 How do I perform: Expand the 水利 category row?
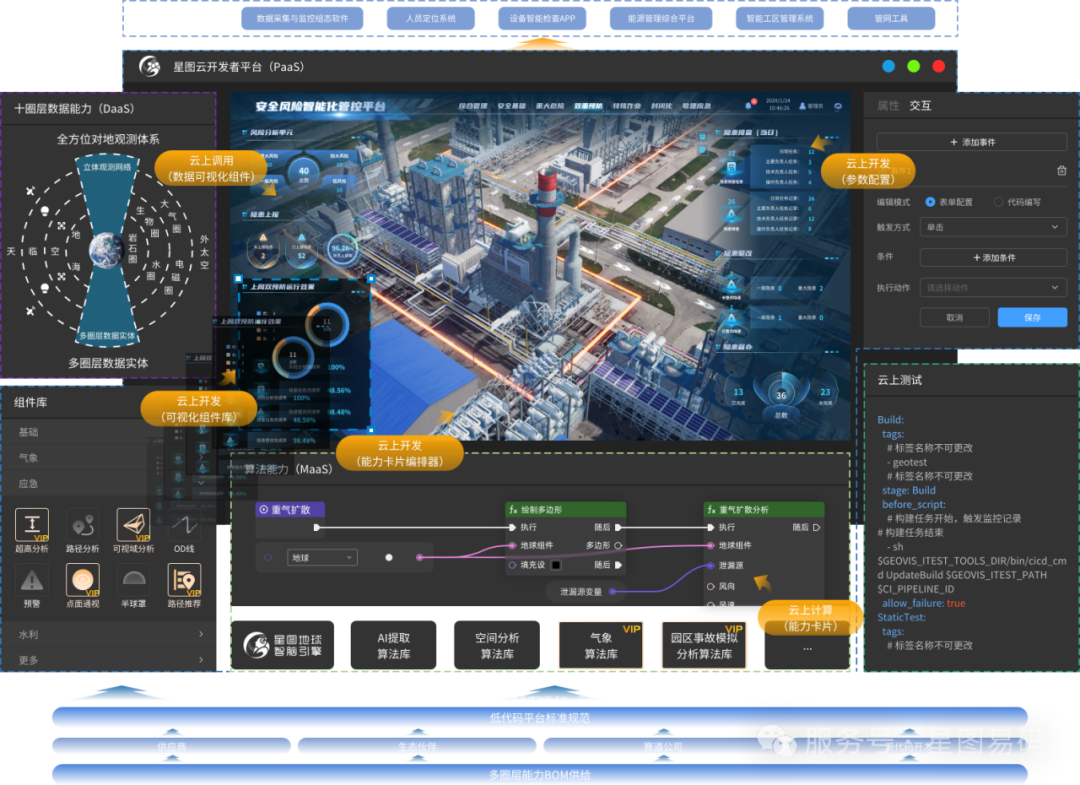point(111,634)
